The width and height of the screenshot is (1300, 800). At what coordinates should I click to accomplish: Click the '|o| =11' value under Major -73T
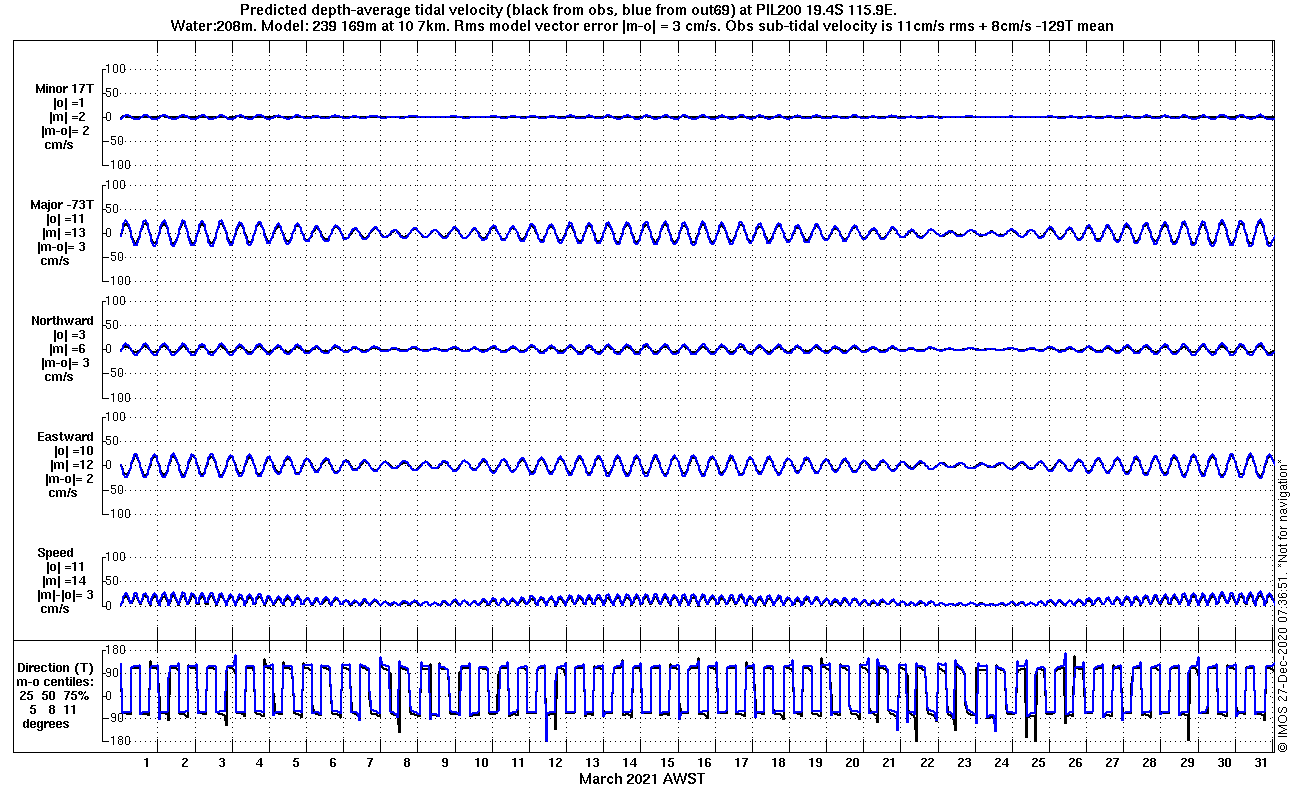67,219
